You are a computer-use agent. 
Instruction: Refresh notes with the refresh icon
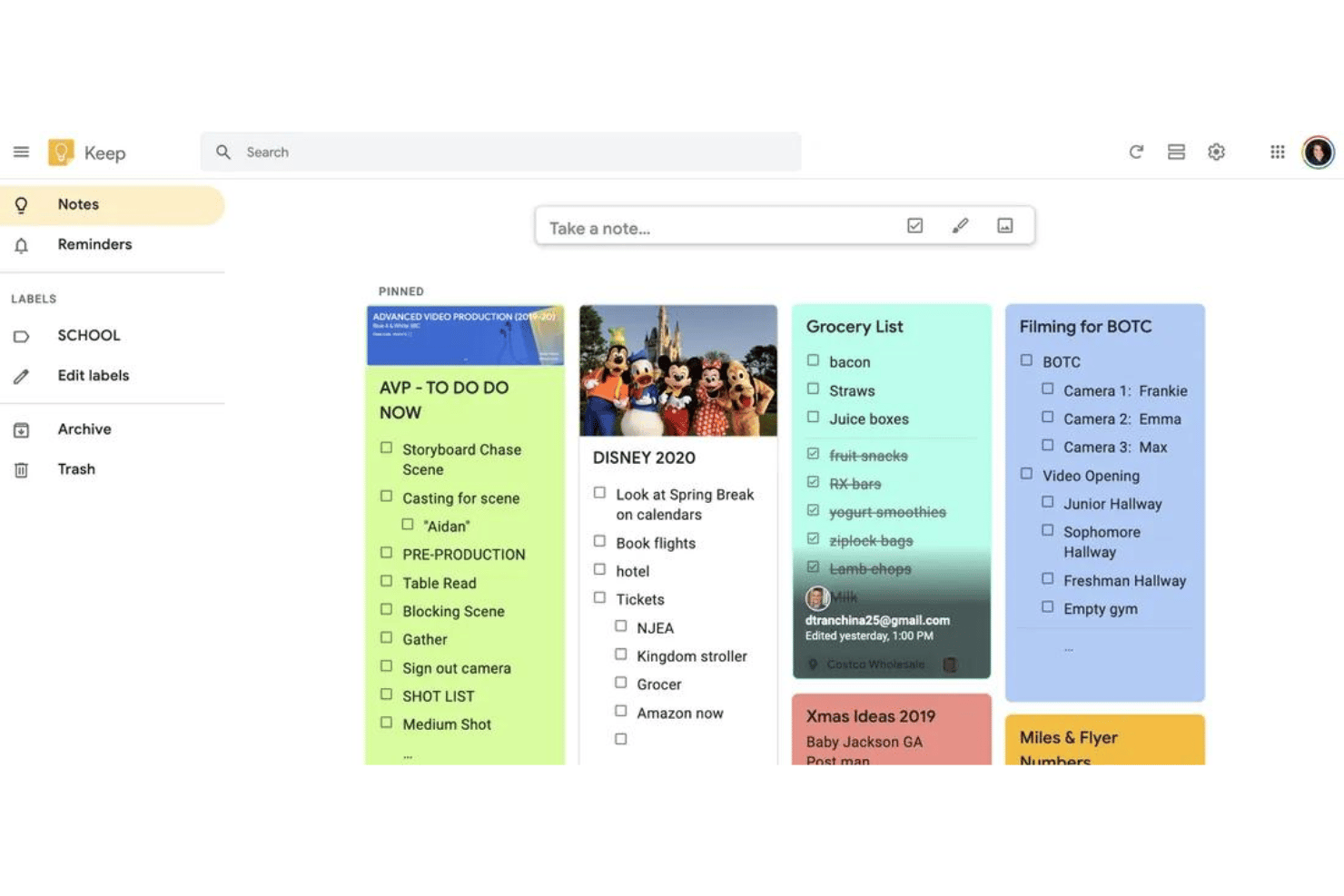[1136, 152]
